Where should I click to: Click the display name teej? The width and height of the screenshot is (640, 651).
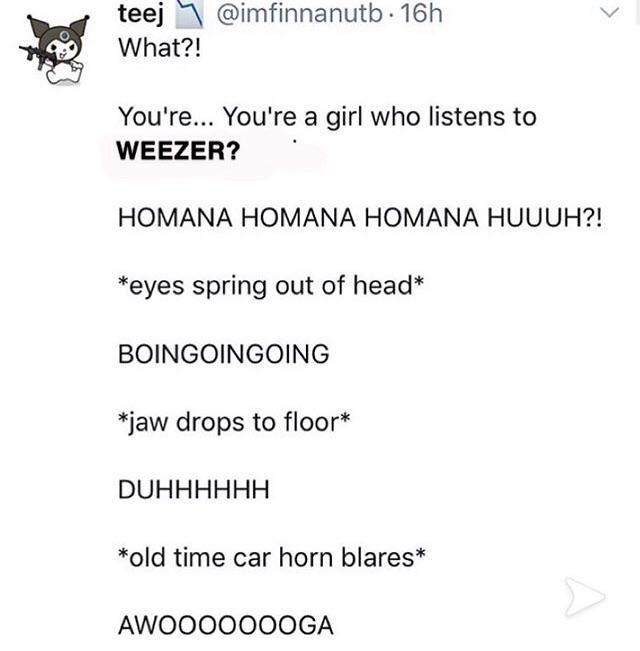(x=141, y=15)
